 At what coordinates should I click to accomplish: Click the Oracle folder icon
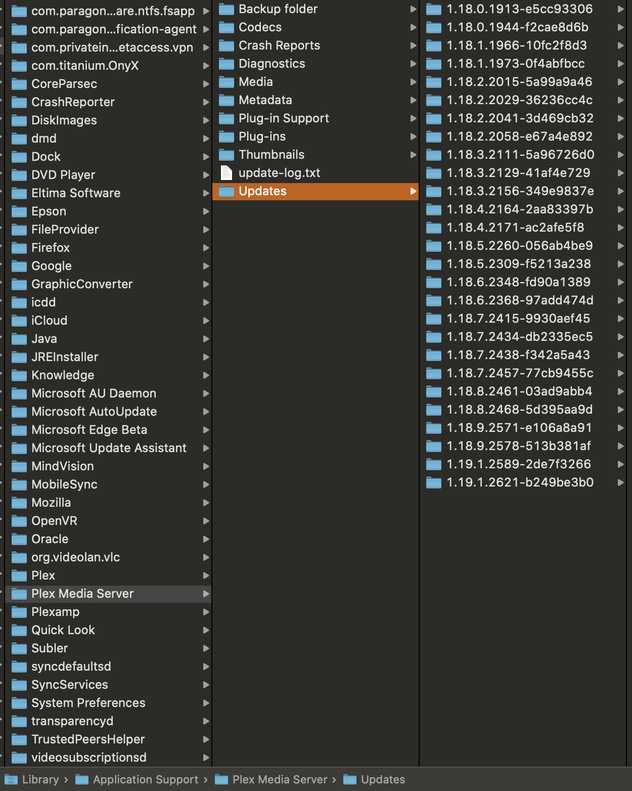click(19, 539)
